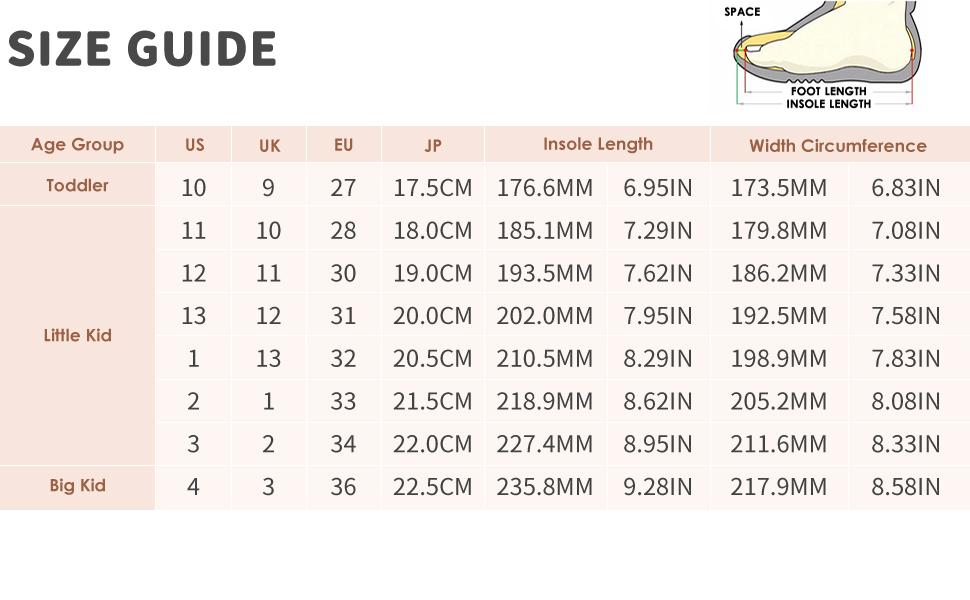Select the Big Kid age group cell

(77, 486)
